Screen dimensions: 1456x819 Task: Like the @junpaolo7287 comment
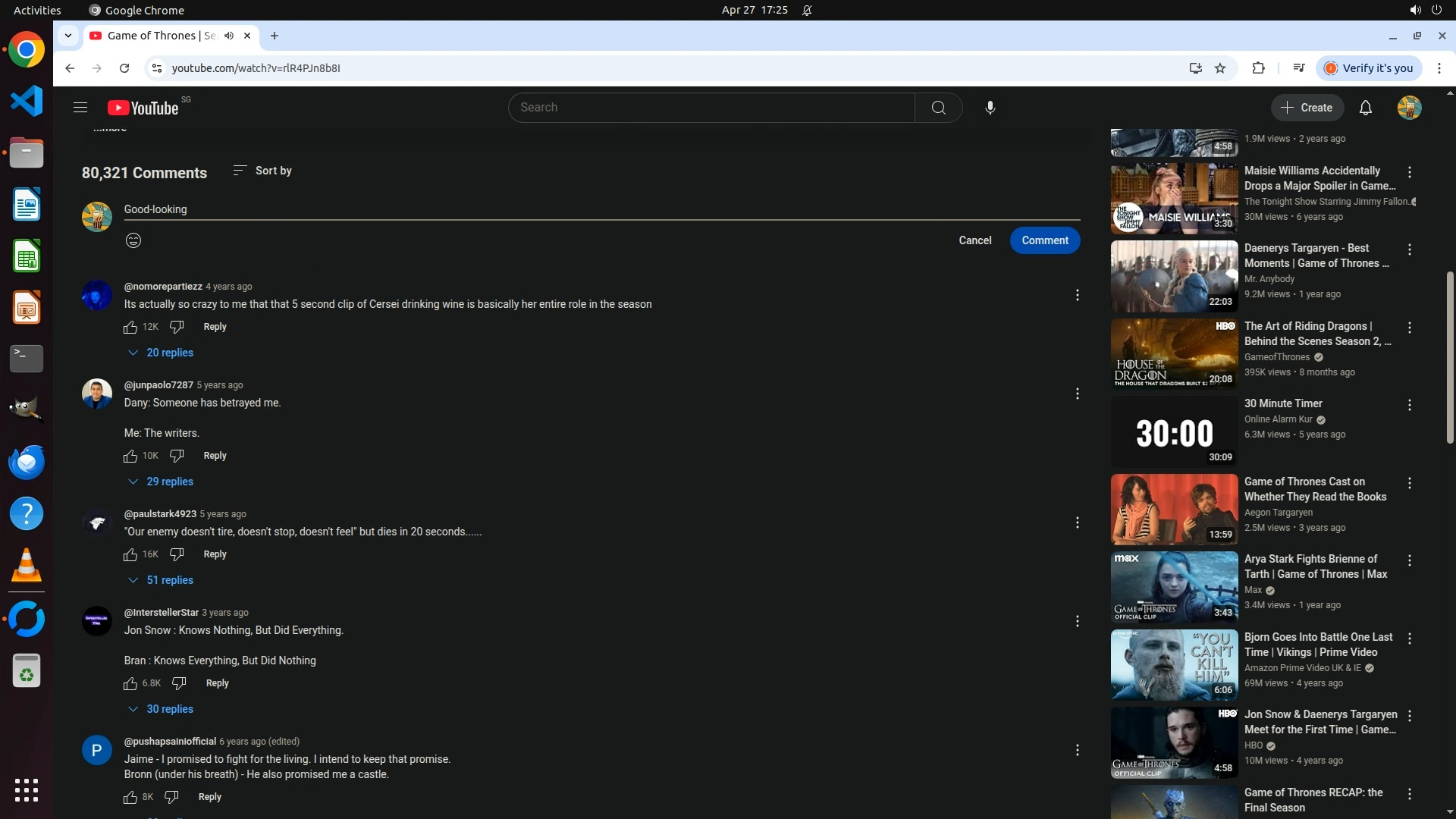pos(130,456)
